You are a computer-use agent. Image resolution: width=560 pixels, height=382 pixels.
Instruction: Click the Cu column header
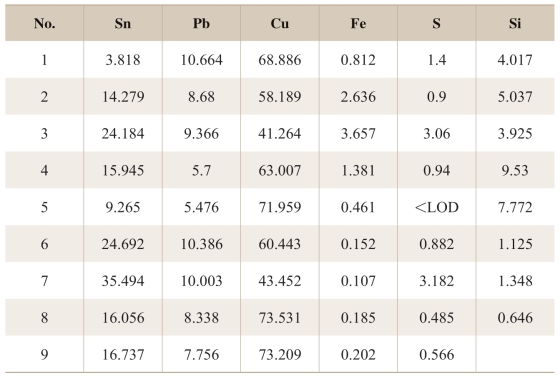point(280,24)
